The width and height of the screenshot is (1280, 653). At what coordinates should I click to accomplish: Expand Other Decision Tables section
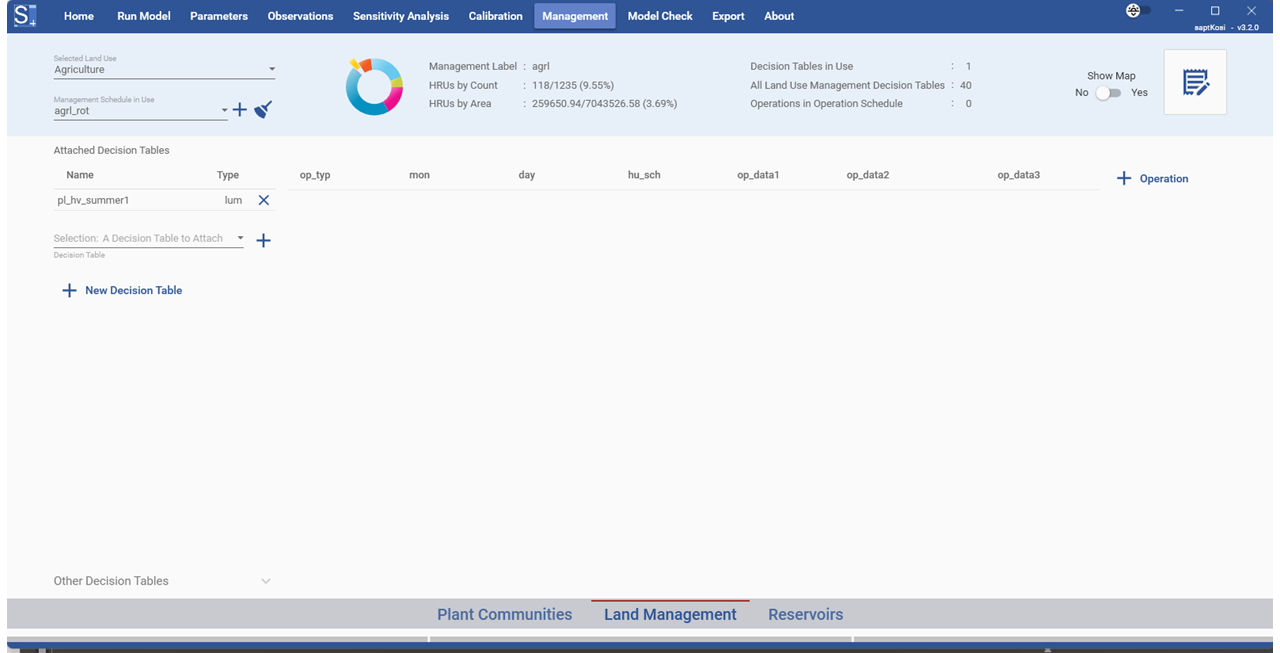[x=265, y=581]
